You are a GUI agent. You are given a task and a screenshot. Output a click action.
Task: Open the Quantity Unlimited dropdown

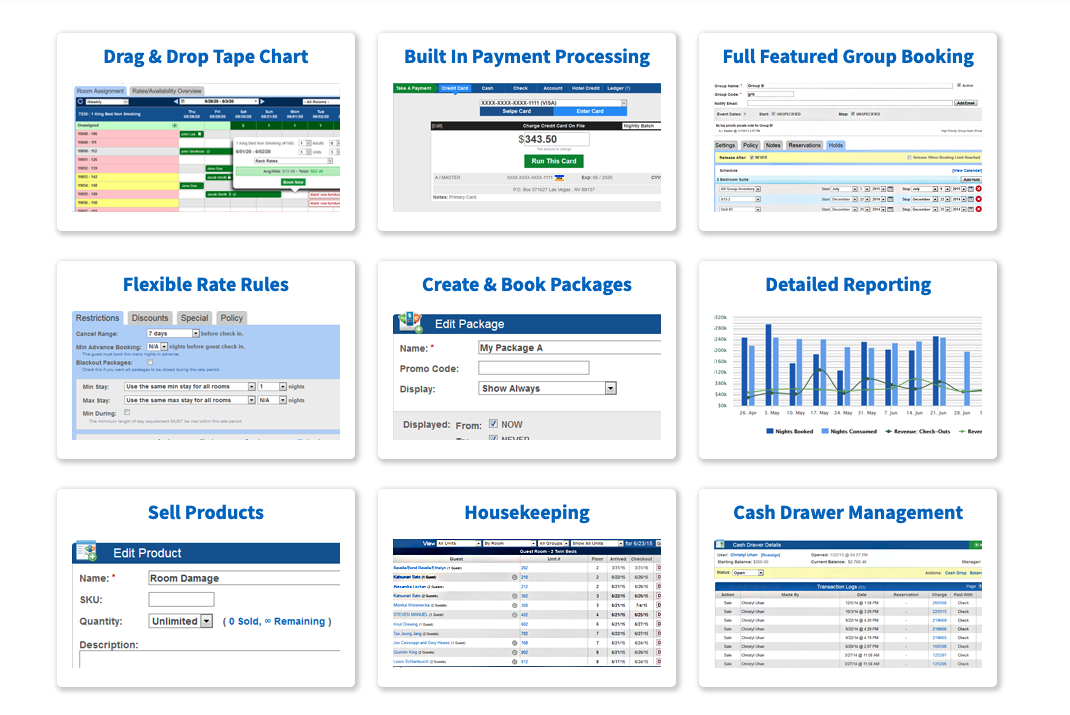tap(181, 621)
